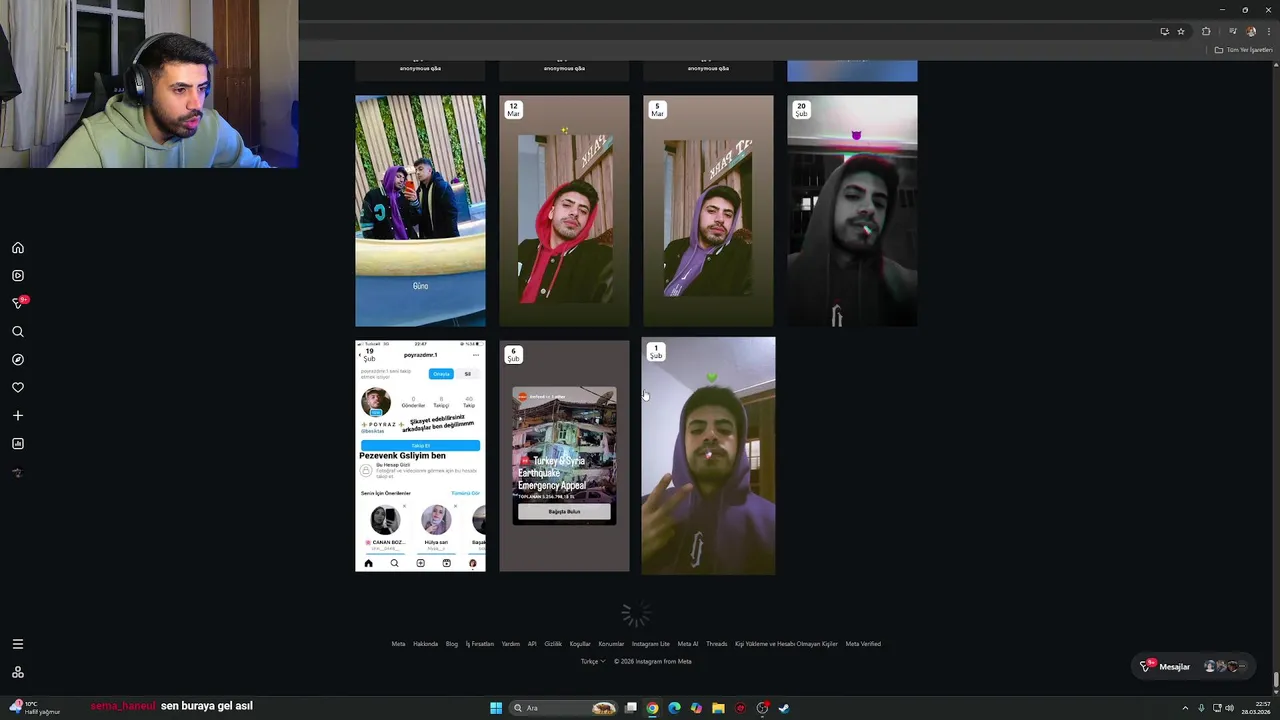Click the Hakkında footer link
Image resolution: width=1280 pixels, height=720 pixels.
(x=426, y=644)
